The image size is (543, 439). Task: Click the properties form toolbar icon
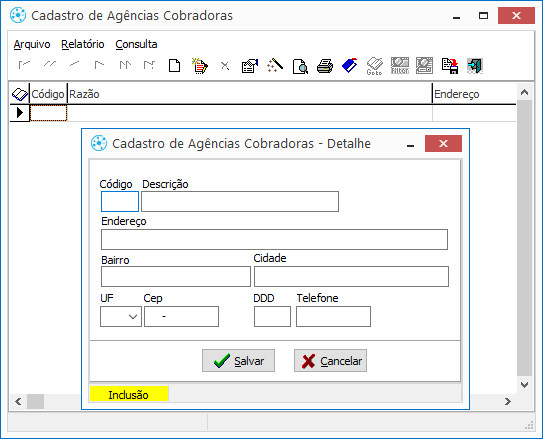point(250,65)
